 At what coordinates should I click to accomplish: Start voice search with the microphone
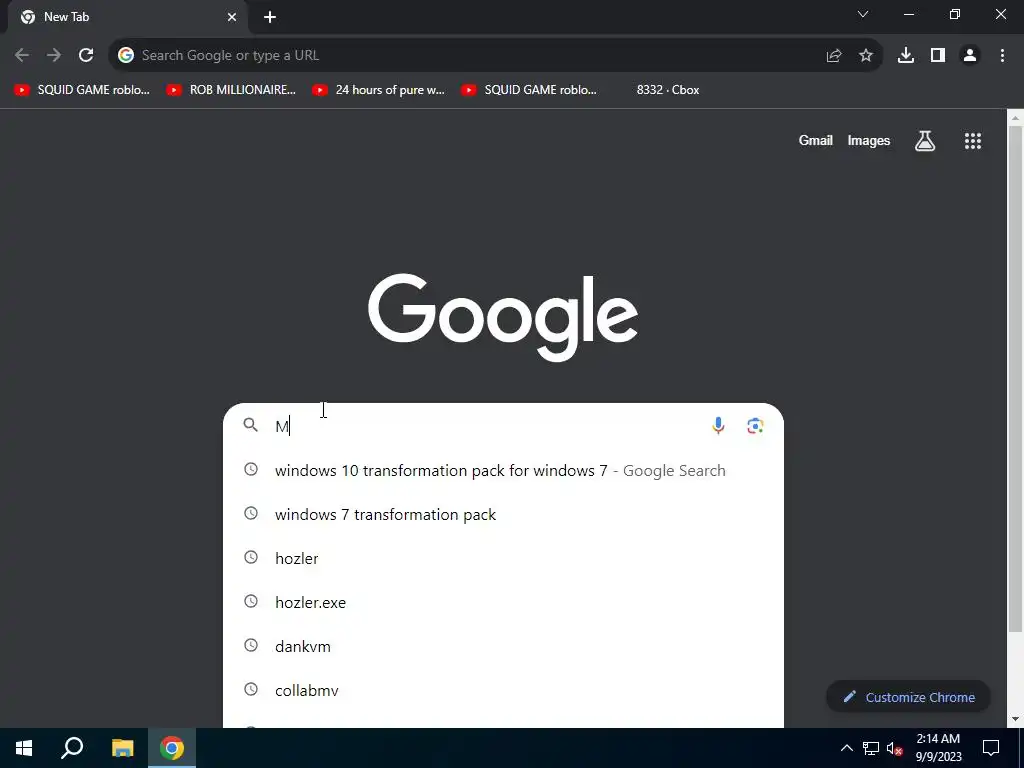718,426
